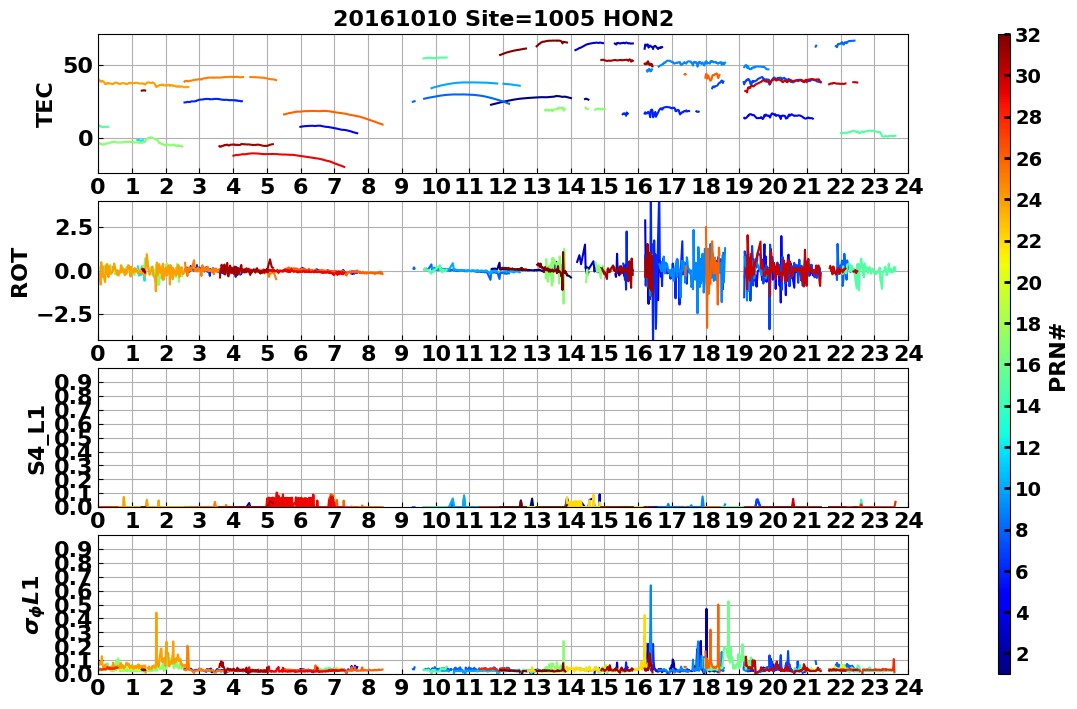Image resolution: width=1077 pixels, height=709 pixels.
Task: Click colorbar tick value 32
Action: coord(1028,35)
